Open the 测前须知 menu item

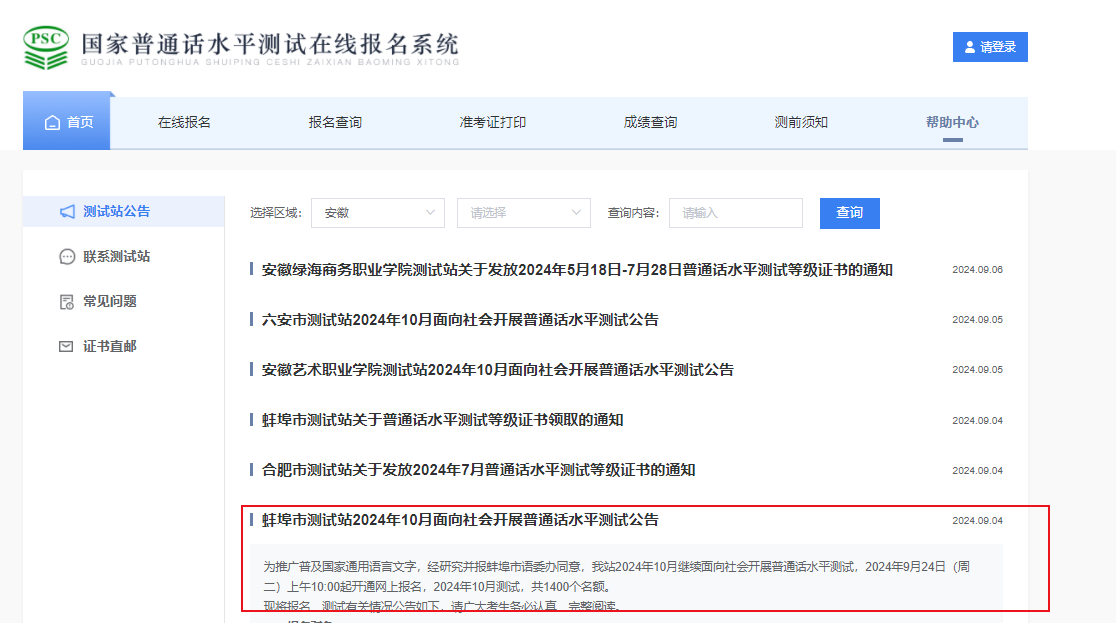(x=801, y=122)
